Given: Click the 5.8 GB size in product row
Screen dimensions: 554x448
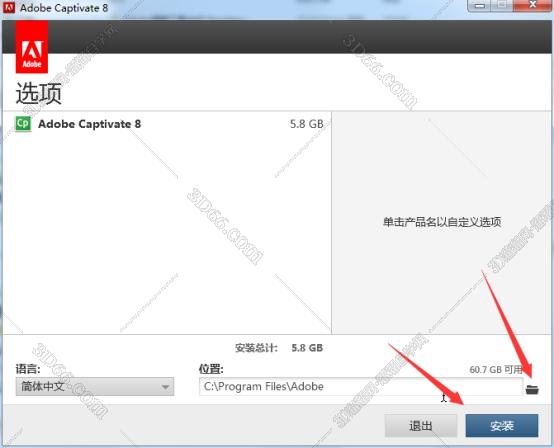Looking at the screenshot, I should pos(307,124).
